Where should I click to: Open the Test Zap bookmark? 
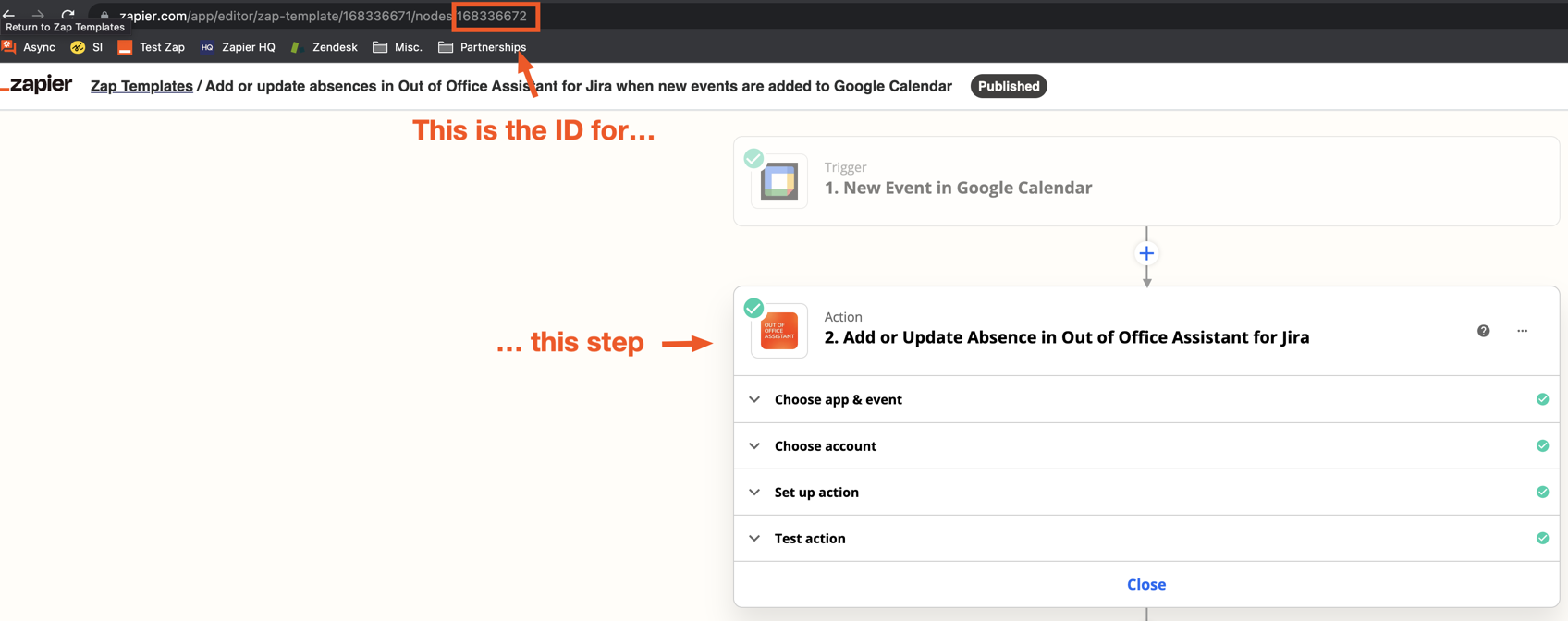tap(152, 47)
